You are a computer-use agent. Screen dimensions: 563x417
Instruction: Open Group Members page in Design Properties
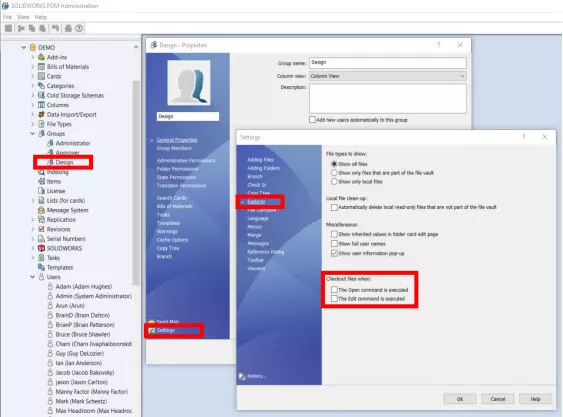(174, 148)
